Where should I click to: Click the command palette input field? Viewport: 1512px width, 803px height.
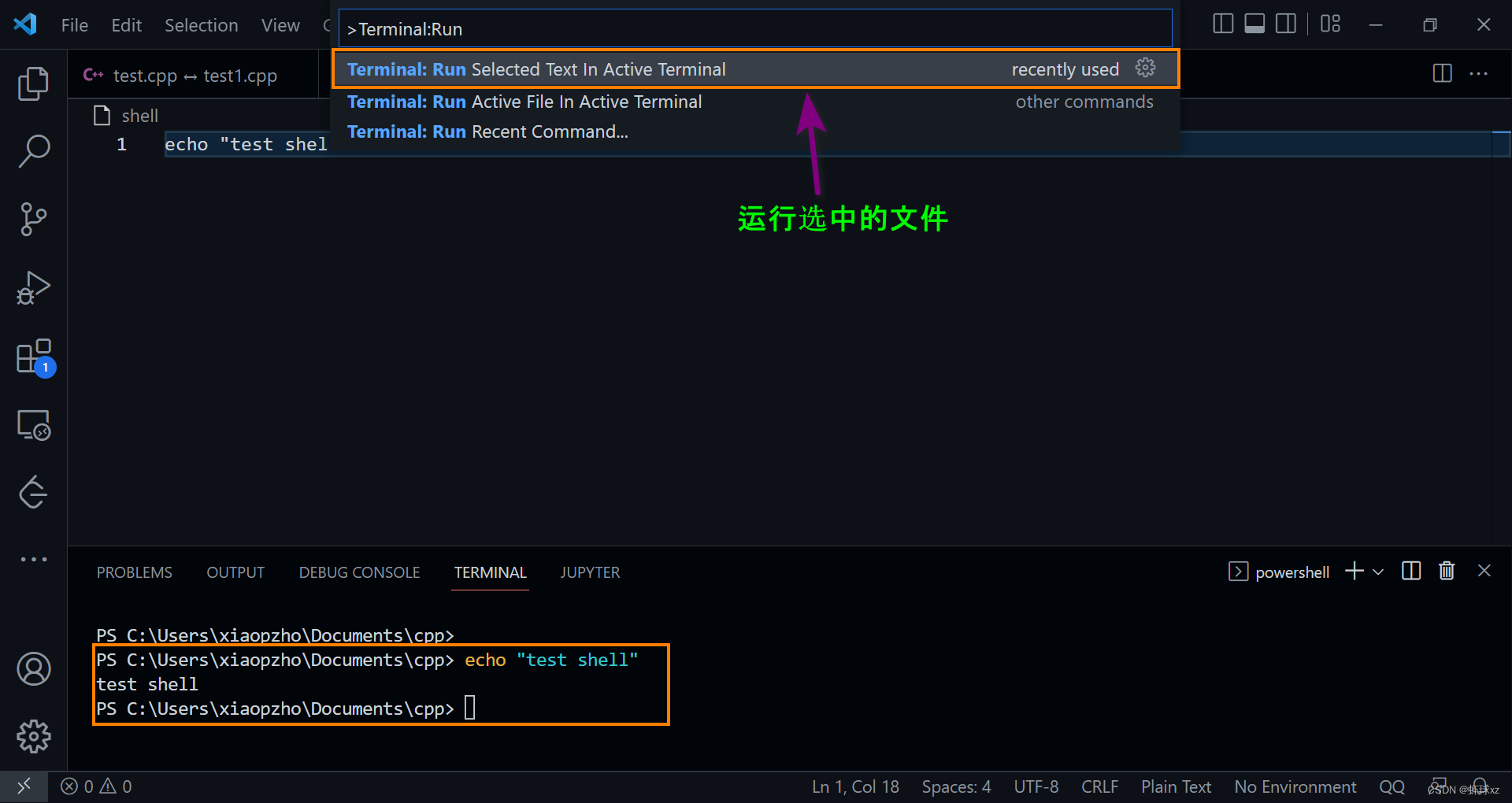coord(755,29)
